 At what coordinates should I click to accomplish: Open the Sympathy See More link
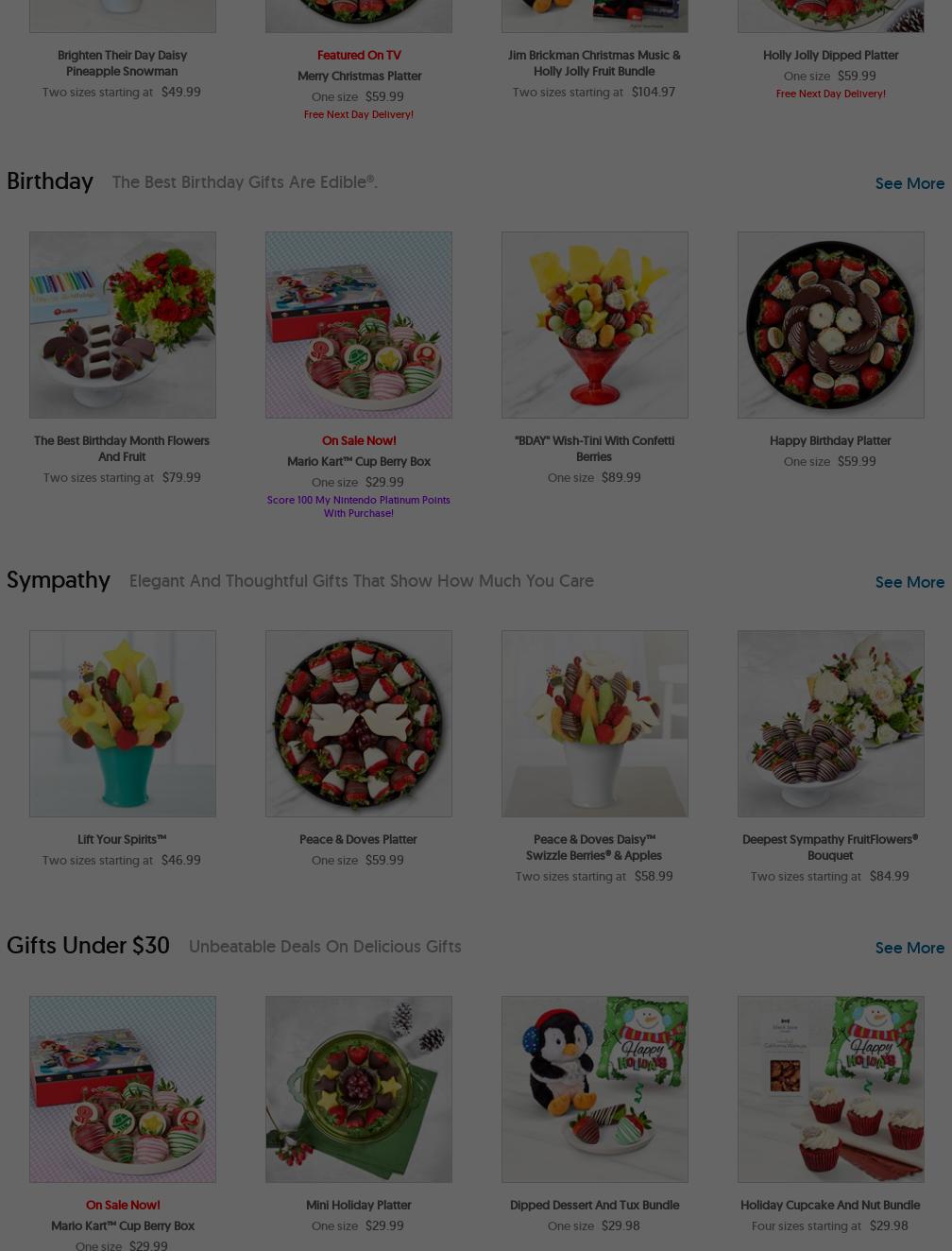pos(909,582)
